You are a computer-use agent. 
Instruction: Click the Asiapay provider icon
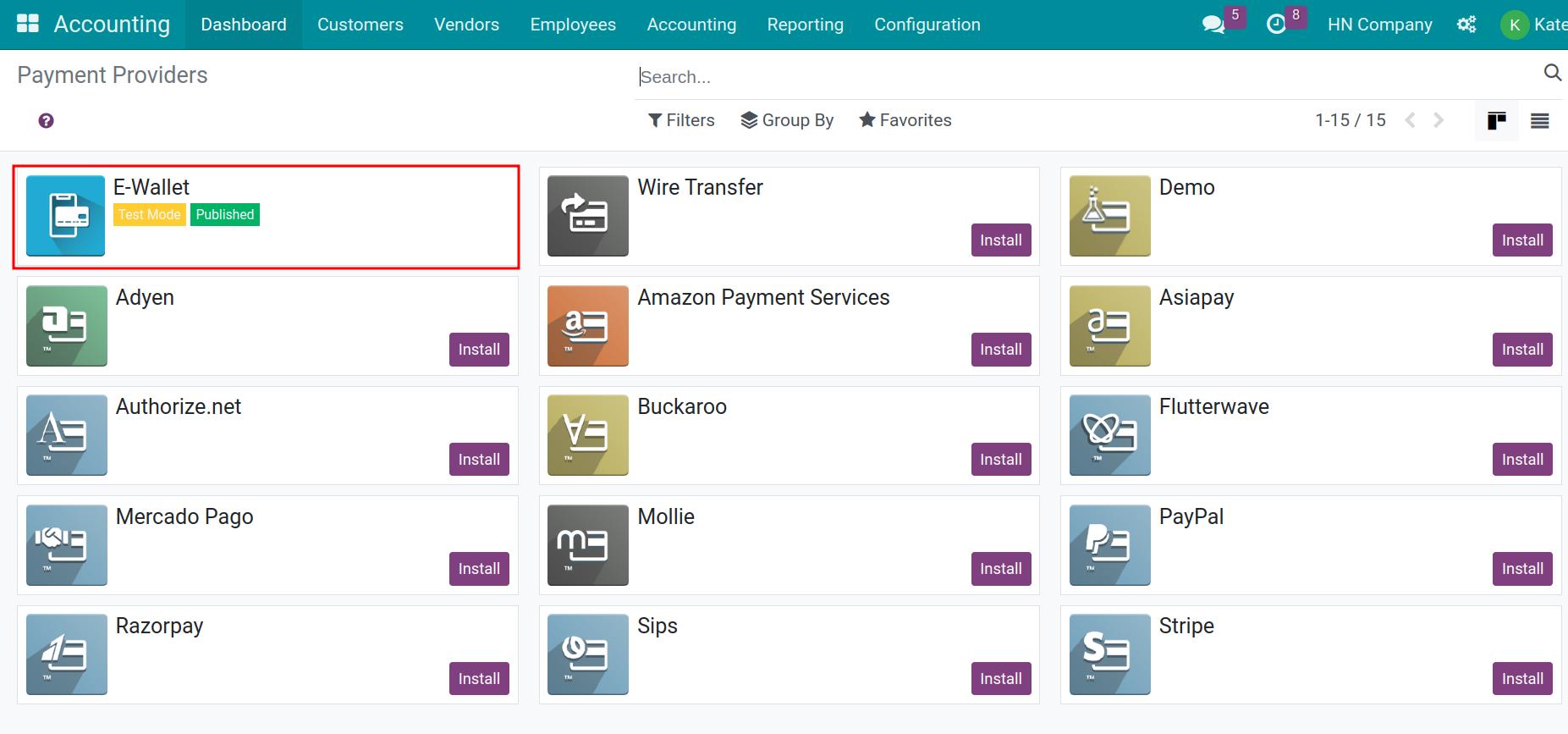[1110, 326]
